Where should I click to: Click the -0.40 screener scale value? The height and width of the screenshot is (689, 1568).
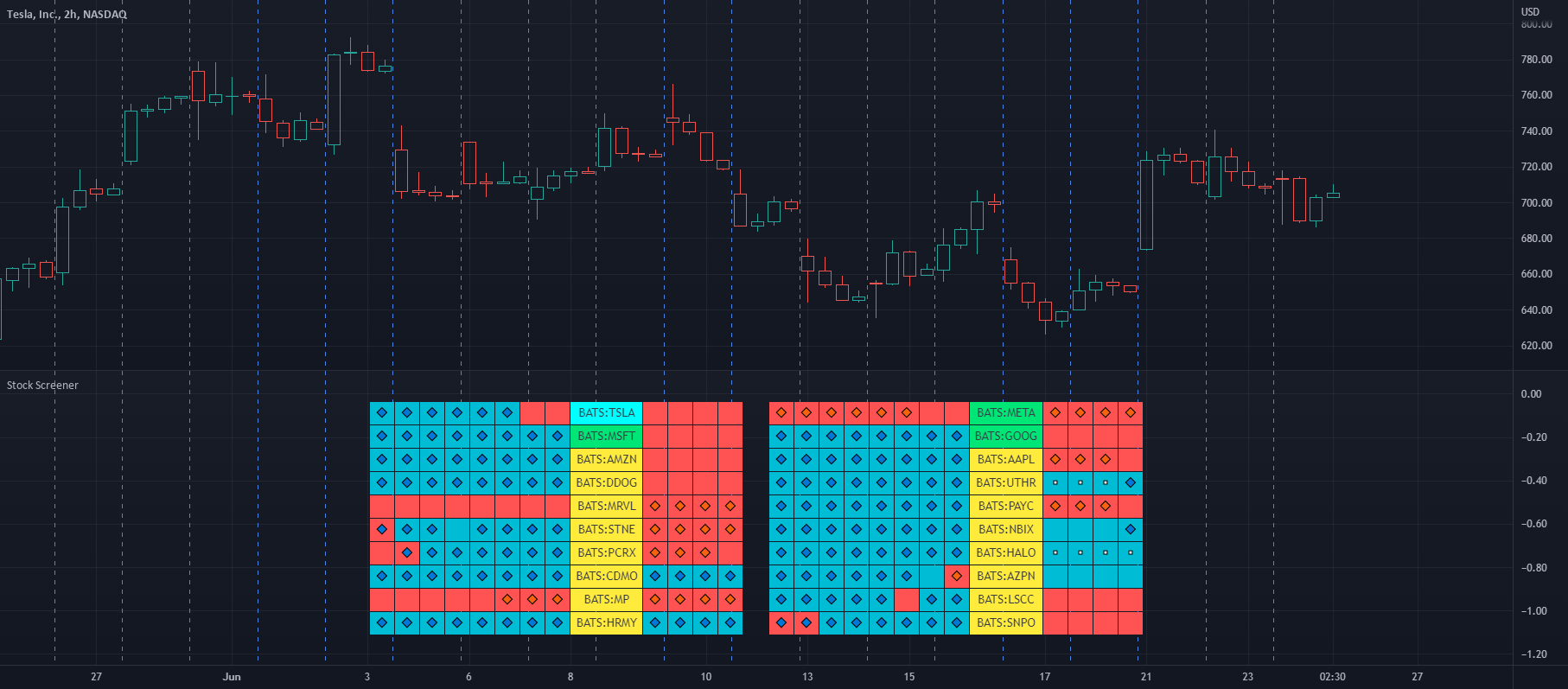coord(1534,481)
